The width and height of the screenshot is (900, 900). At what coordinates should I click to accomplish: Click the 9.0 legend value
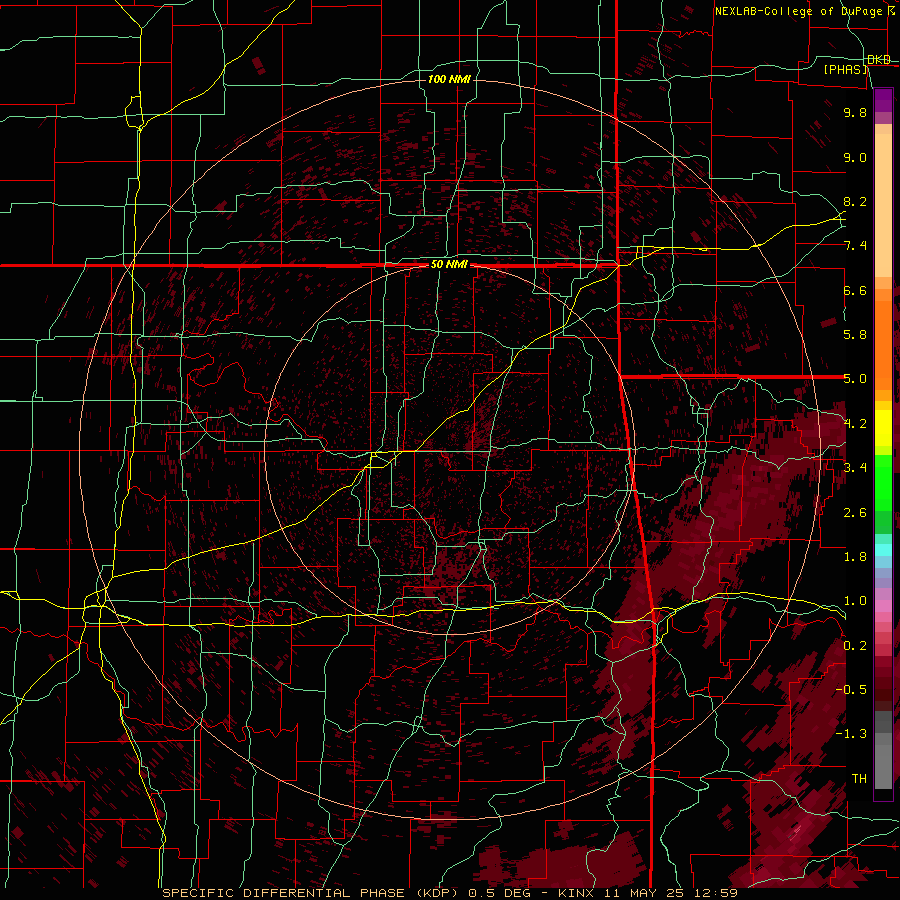click(855, 157)
